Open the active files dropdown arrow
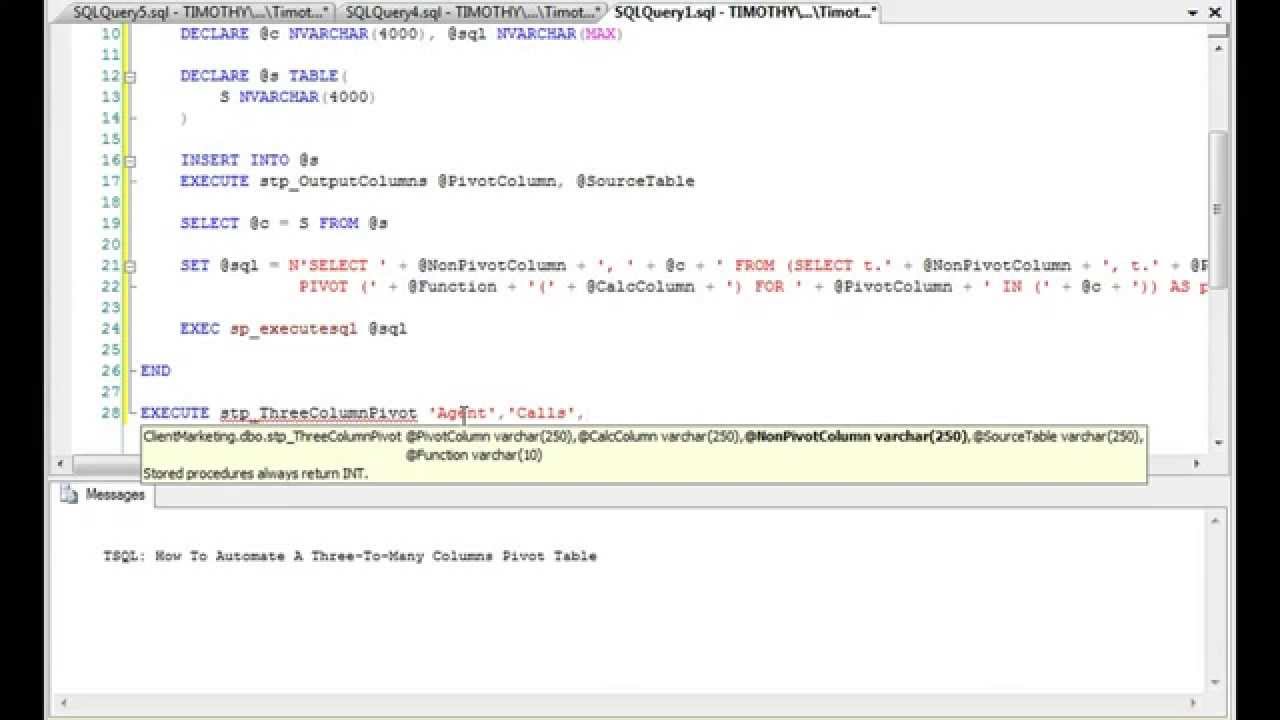The image size is (1280, 720). point(1191,13)
